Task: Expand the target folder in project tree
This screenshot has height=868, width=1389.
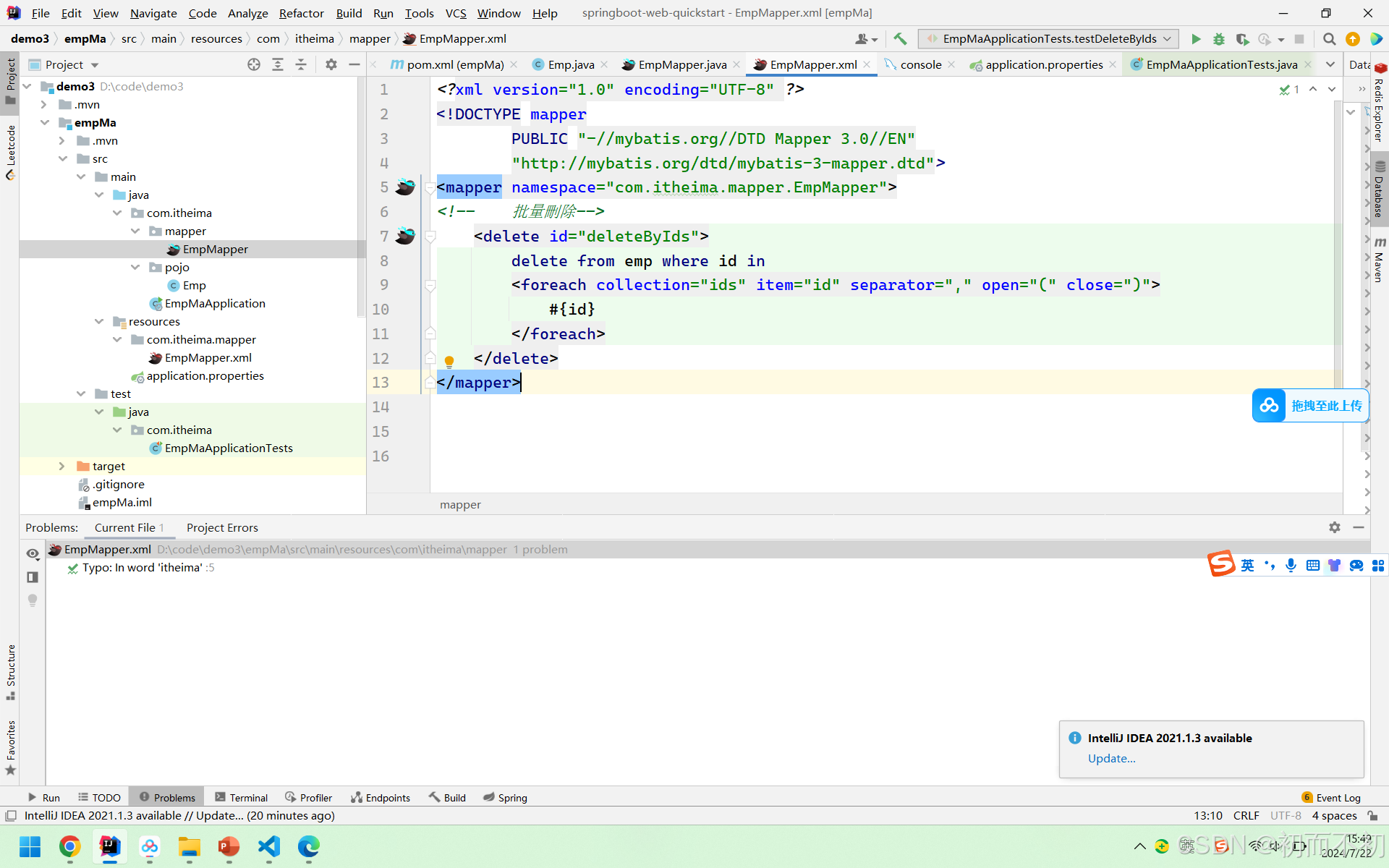Action: coord(62,467)
